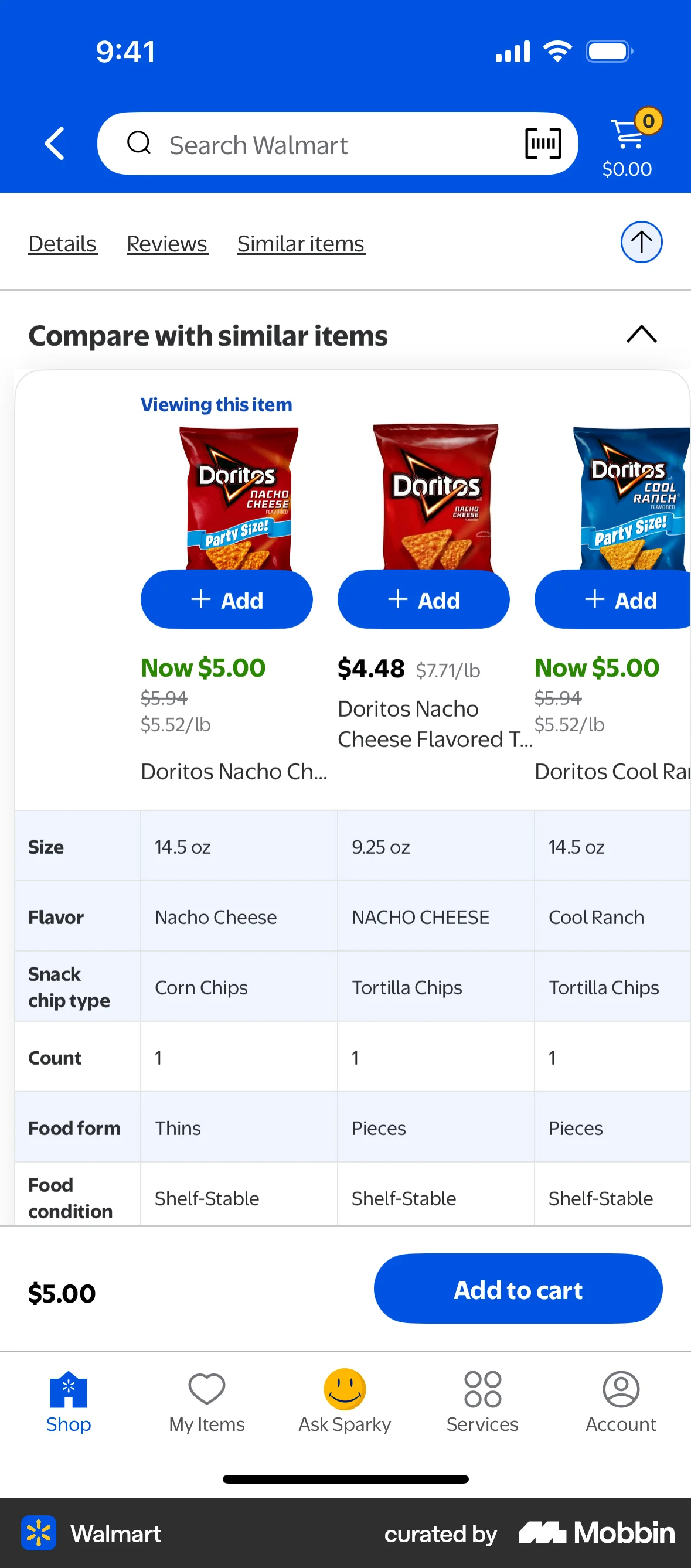Open Ask Sparky assistant

click(344, 1406)
